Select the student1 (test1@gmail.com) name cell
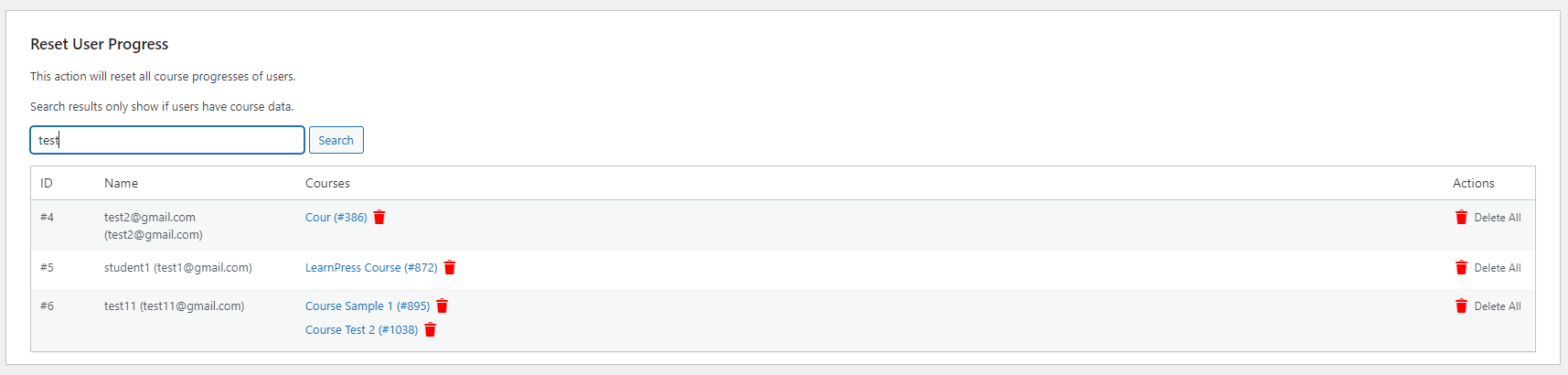Screen dimensions: 1568x375 coord(178,268)
